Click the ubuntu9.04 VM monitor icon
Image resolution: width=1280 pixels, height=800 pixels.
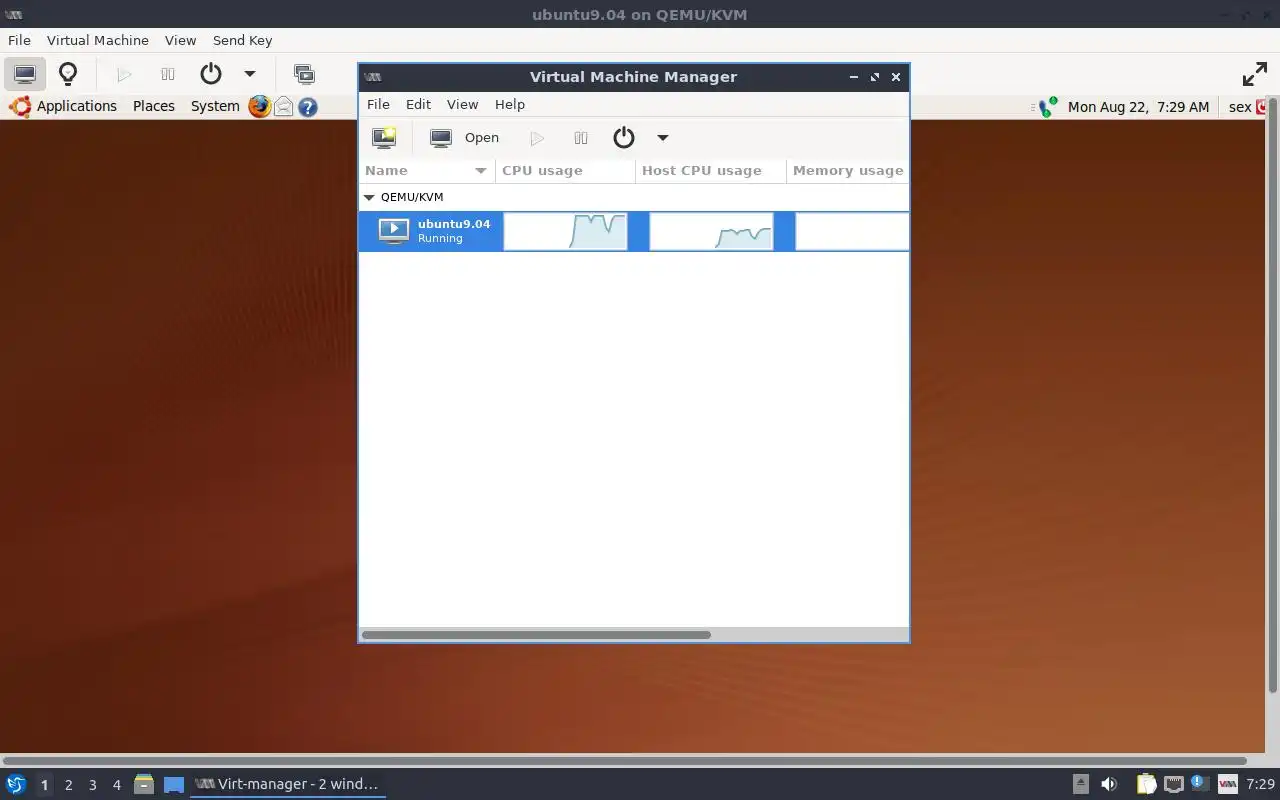point(394,231)
